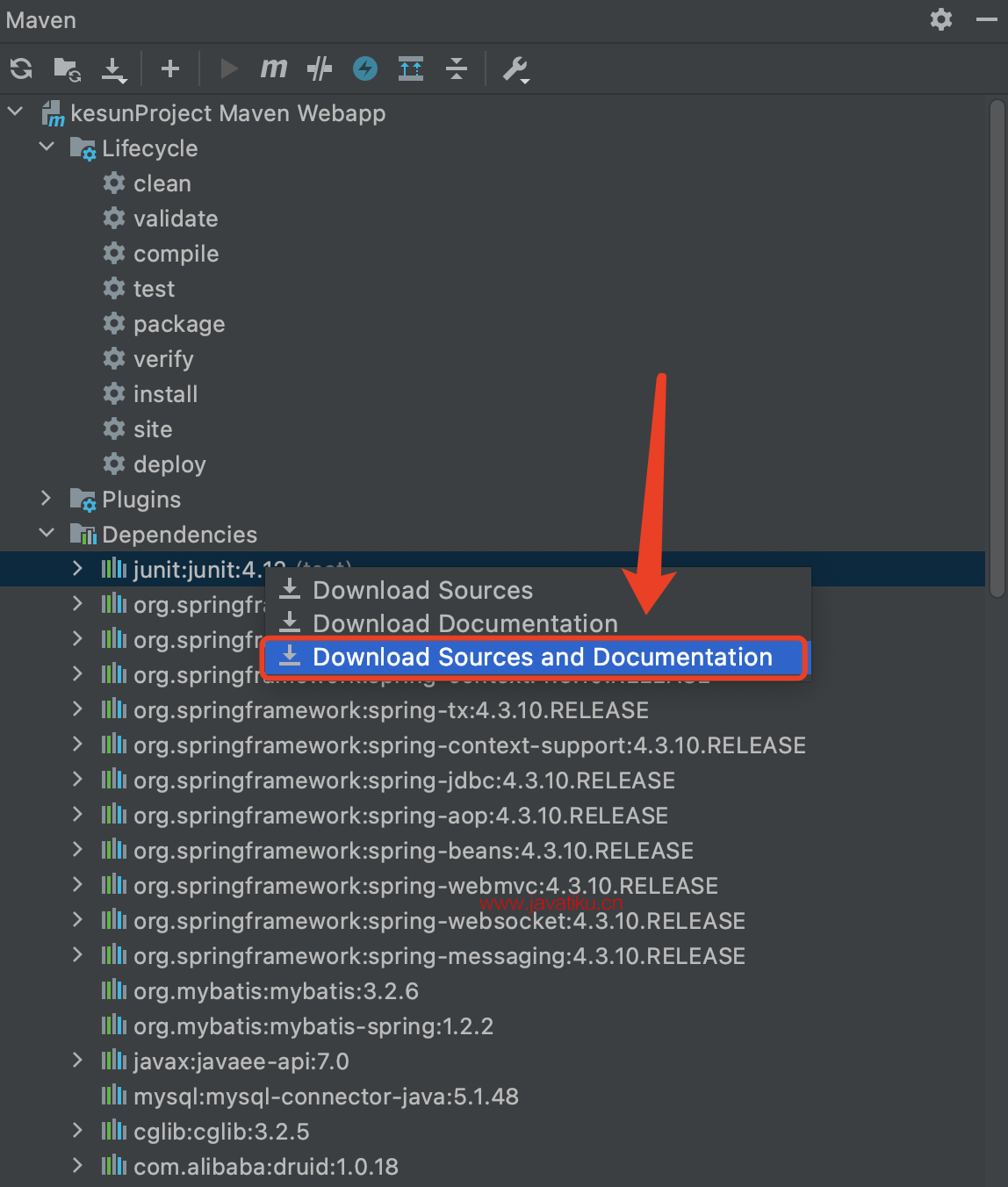Expand the spring-jdbc:4.3.10.RELEASE dependency
Viewport: 1008px width, 1187px height.
tap(77, 780)
